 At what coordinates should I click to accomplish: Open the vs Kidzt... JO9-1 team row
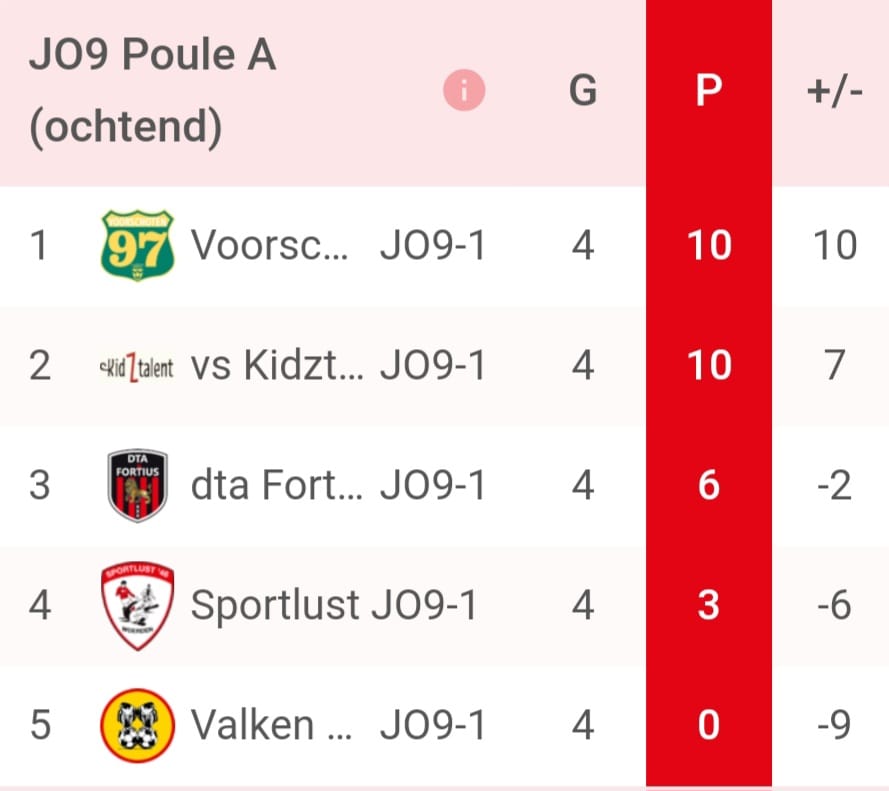tap(444, 366)
